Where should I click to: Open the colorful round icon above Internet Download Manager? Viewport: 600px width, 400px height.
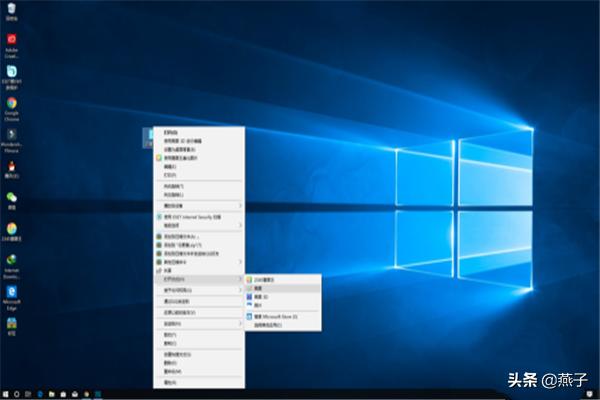(x=11, y=232)
